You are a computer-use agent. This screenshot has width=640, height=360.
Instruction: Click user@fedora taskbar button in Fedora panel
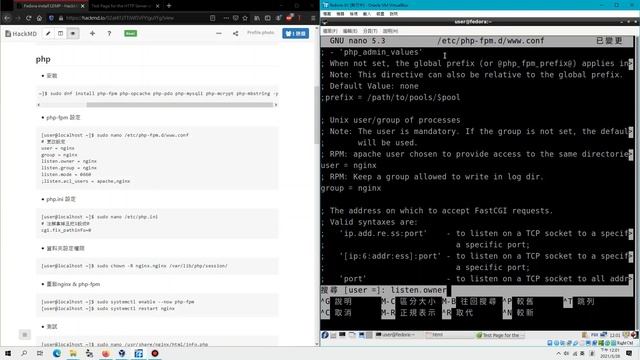(x=398, y=335)
